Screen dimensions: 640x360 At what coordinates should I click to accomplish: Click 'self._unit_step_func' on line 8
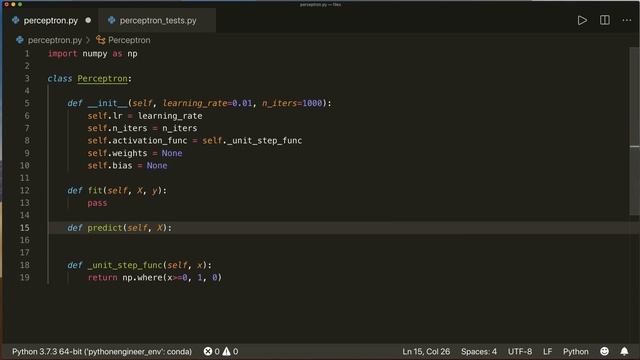252,140
